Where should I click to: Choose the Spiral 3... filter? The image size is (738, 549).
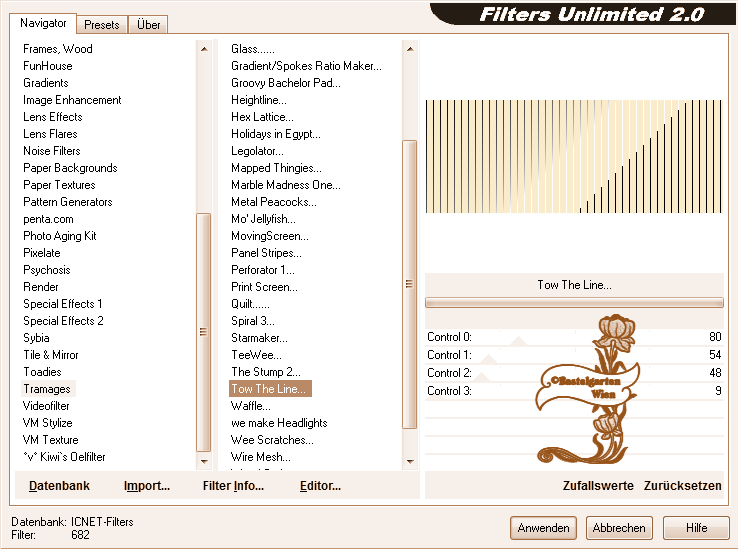coord(253,321)
